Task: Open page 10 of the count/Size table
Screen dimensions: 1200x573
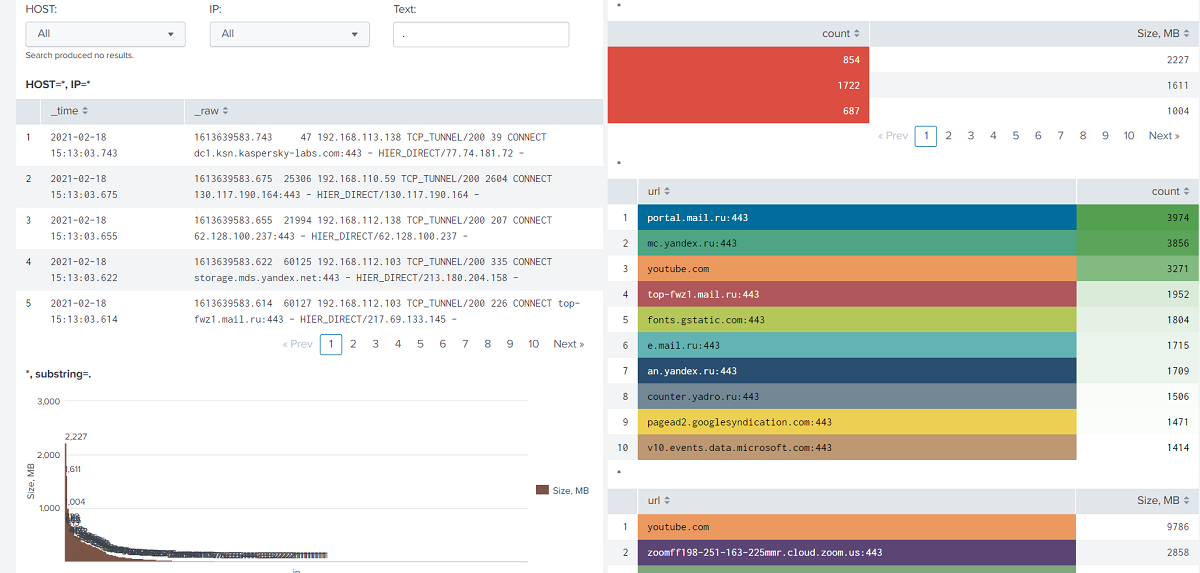Action: [1129, 136]
